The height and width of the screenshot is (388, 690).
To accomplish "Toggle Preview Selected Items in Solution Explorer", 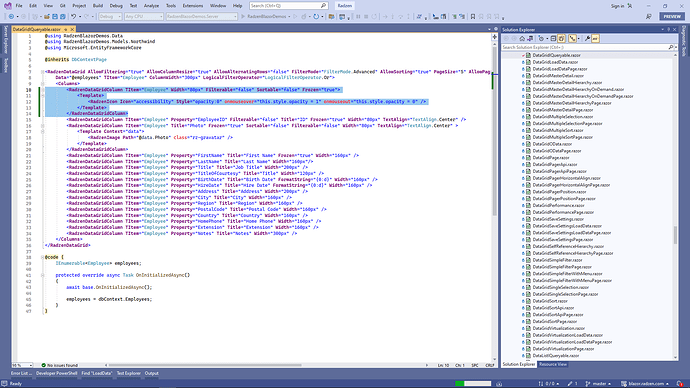I will click(x=595, y=39).
